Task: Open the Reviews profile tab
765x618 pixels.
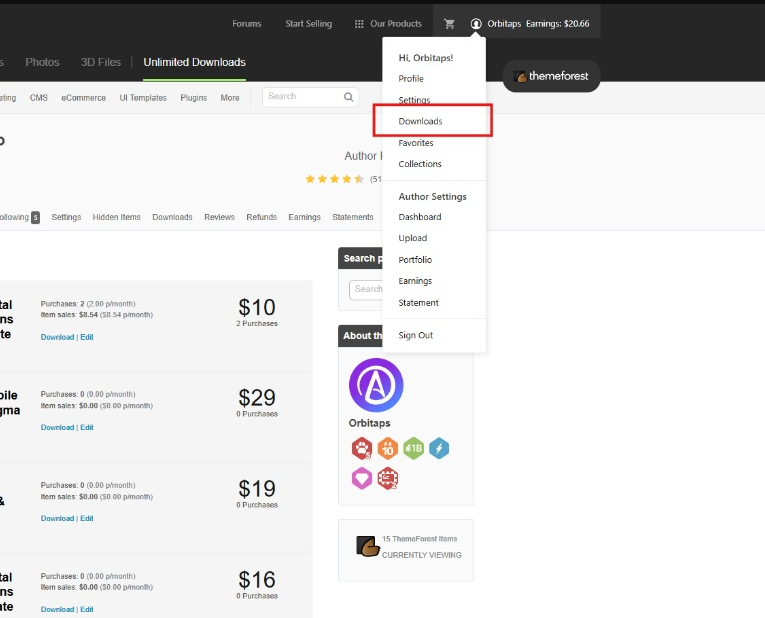Action: point(219,217)
